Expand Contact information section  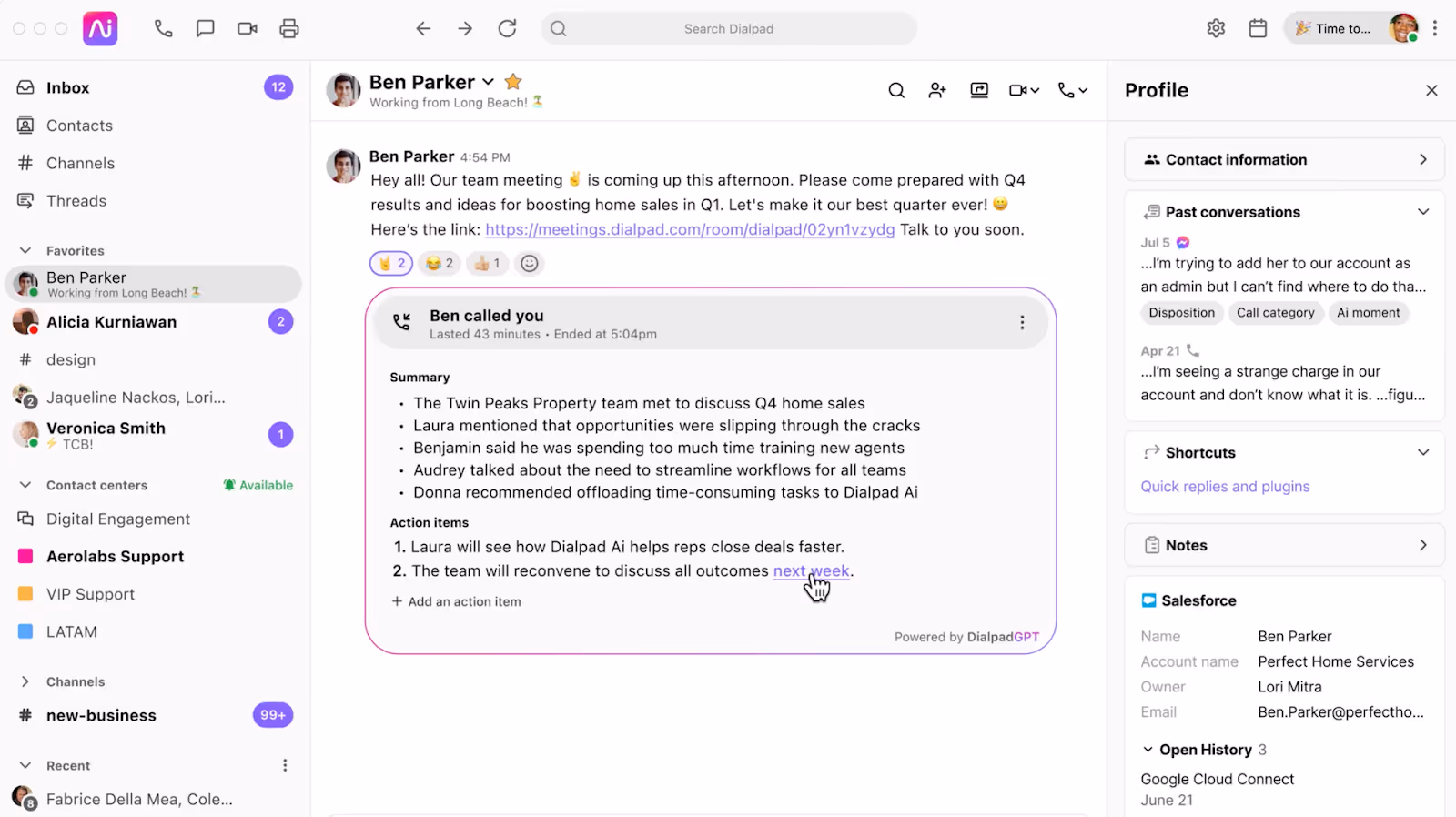1284,160
